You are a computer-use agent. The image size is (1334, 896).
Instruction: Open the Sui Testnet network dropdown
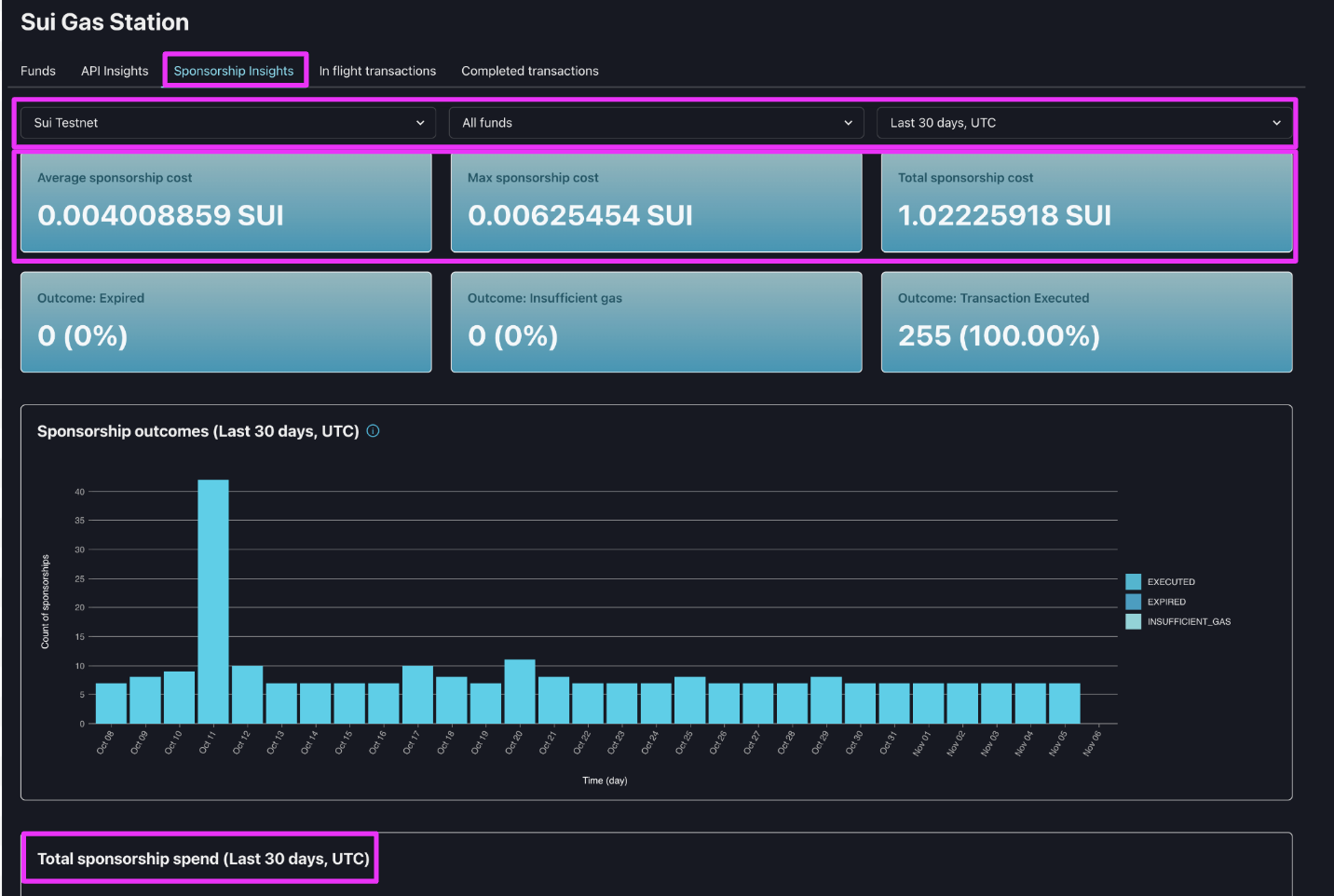(228, 123)
